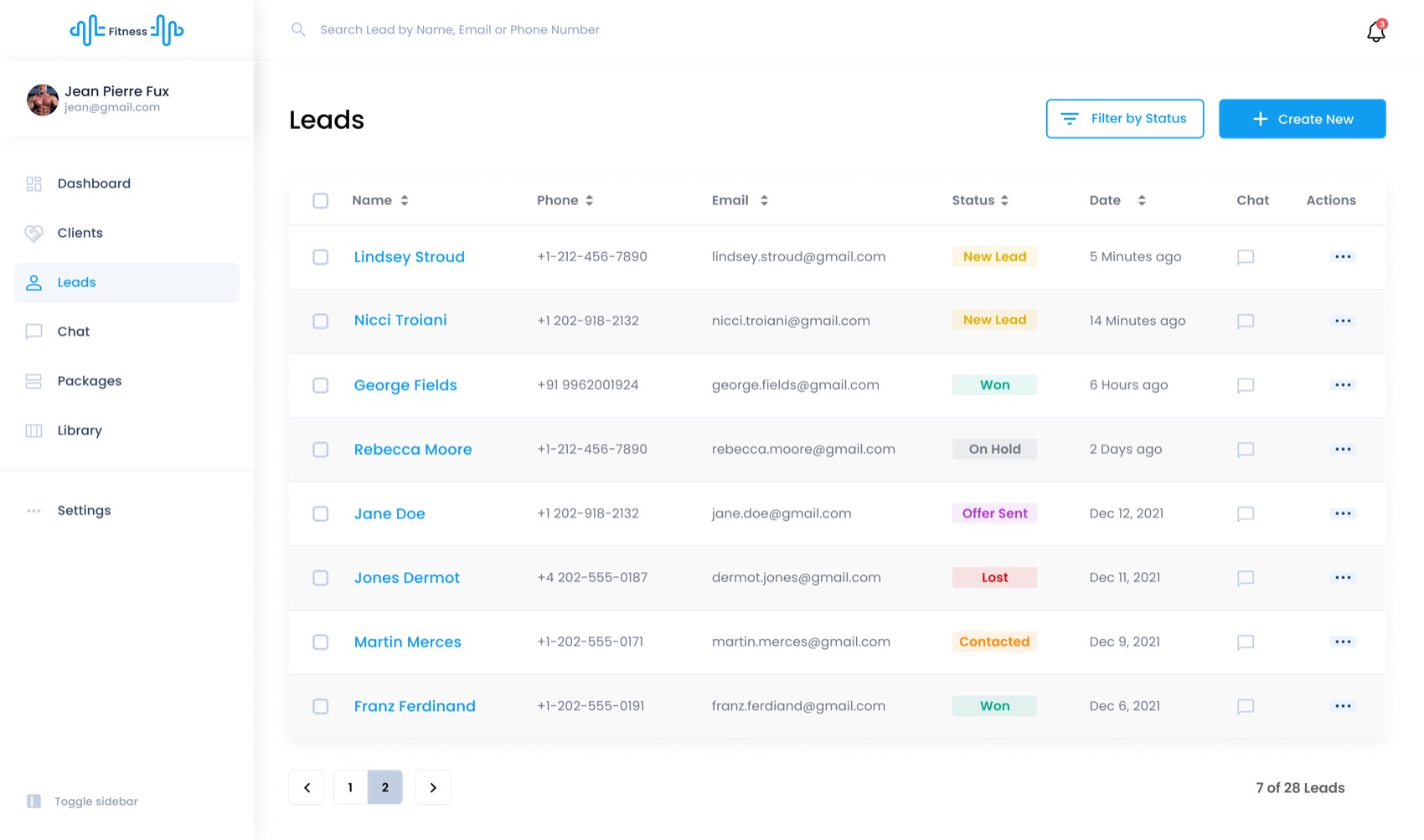1424x840 pixels.
Task: Go to previous page arrow
Action: click(307, 787)
